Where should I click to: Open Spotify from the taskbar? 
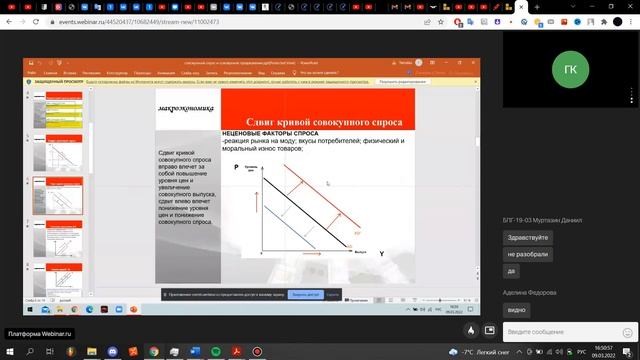[216, 351]
